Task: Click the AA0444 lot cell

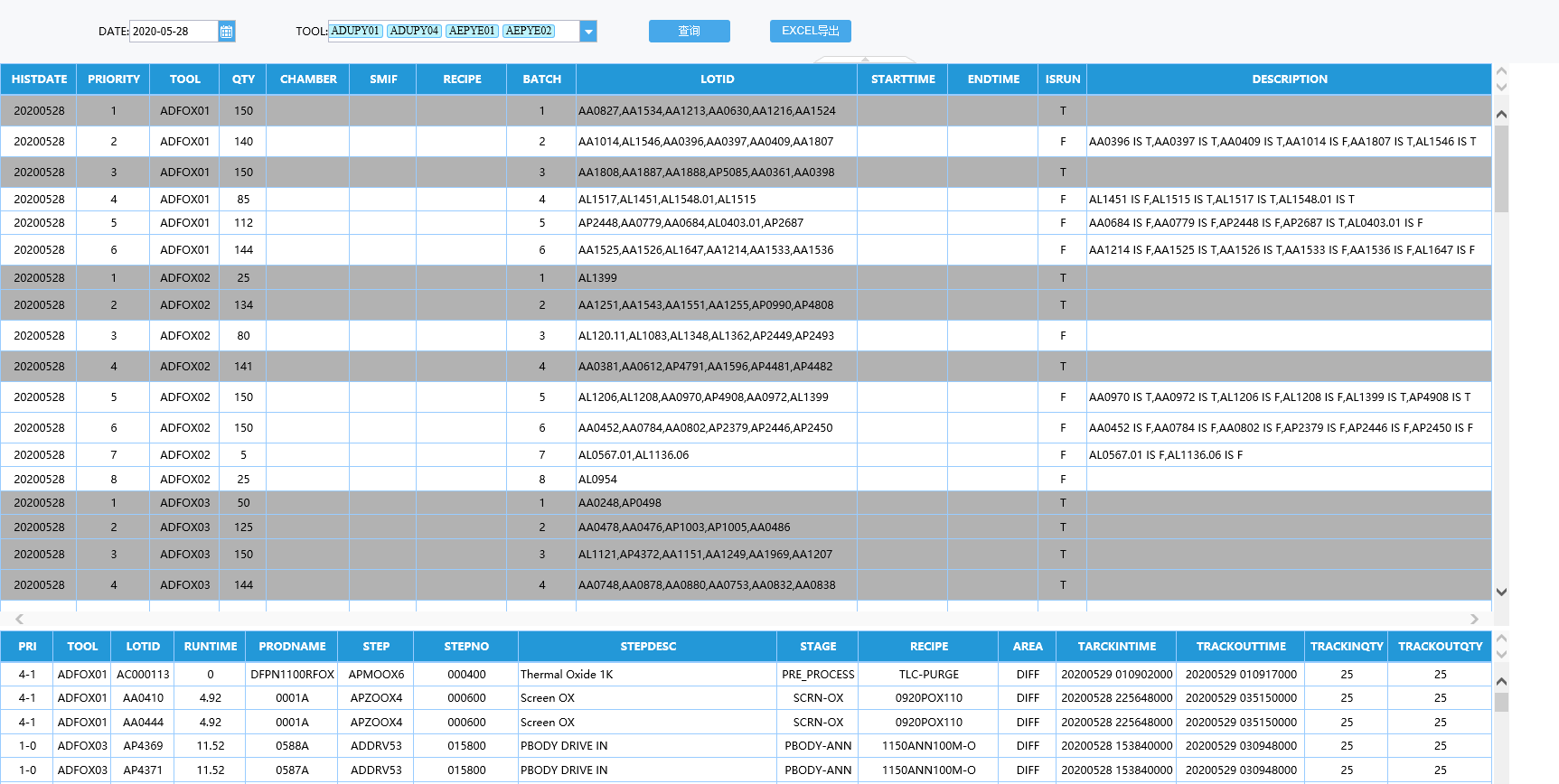Action: tap(143, 723)
